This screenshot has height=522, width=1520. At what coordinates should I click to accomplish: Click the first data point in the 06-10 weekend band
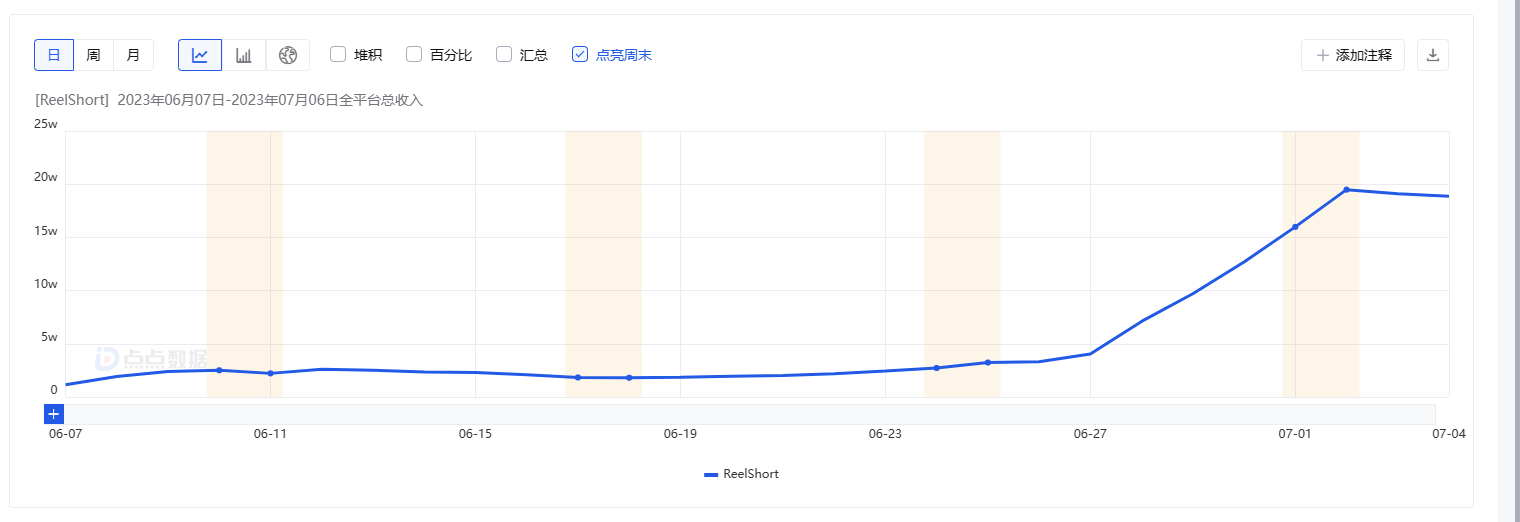click(219, 370)
